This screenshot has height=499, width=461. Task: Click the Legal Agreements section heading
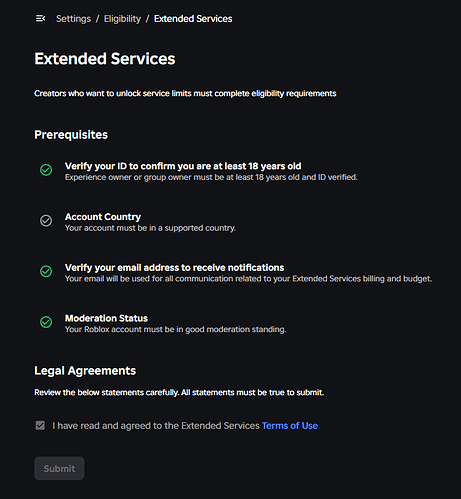tap(85, 371)
